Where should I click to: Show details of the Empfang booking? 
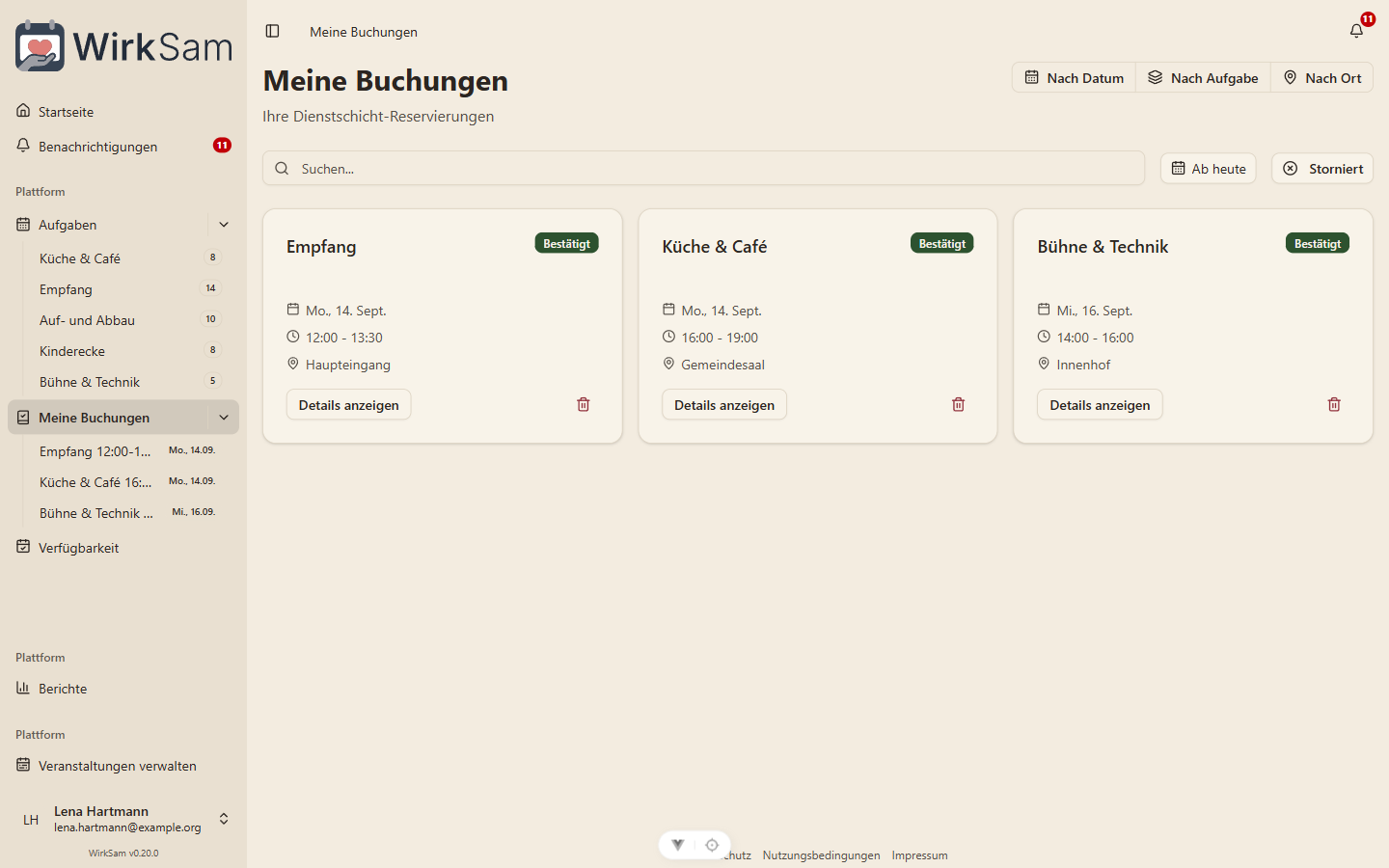(x=349, y=405)
